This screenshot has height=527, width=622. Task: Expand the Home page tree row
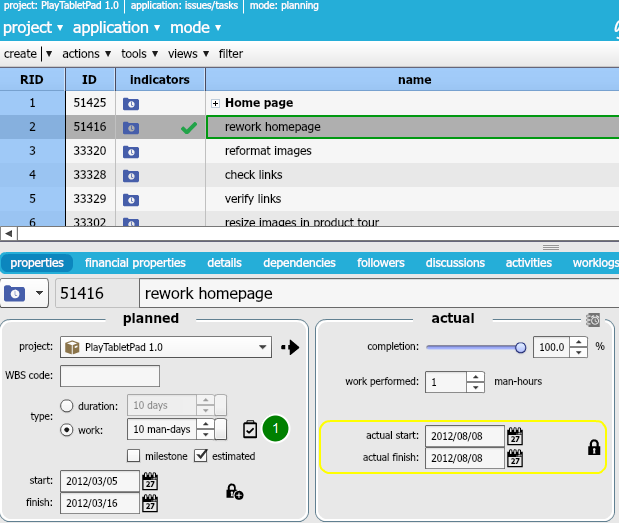coord(215,103)
